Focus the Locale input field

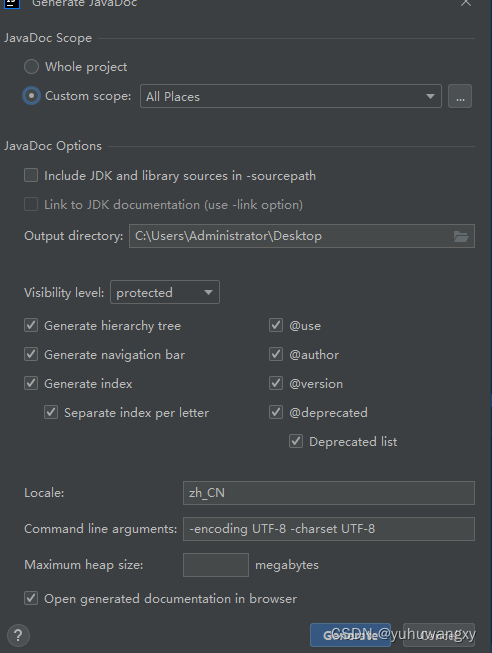point(329,493)
